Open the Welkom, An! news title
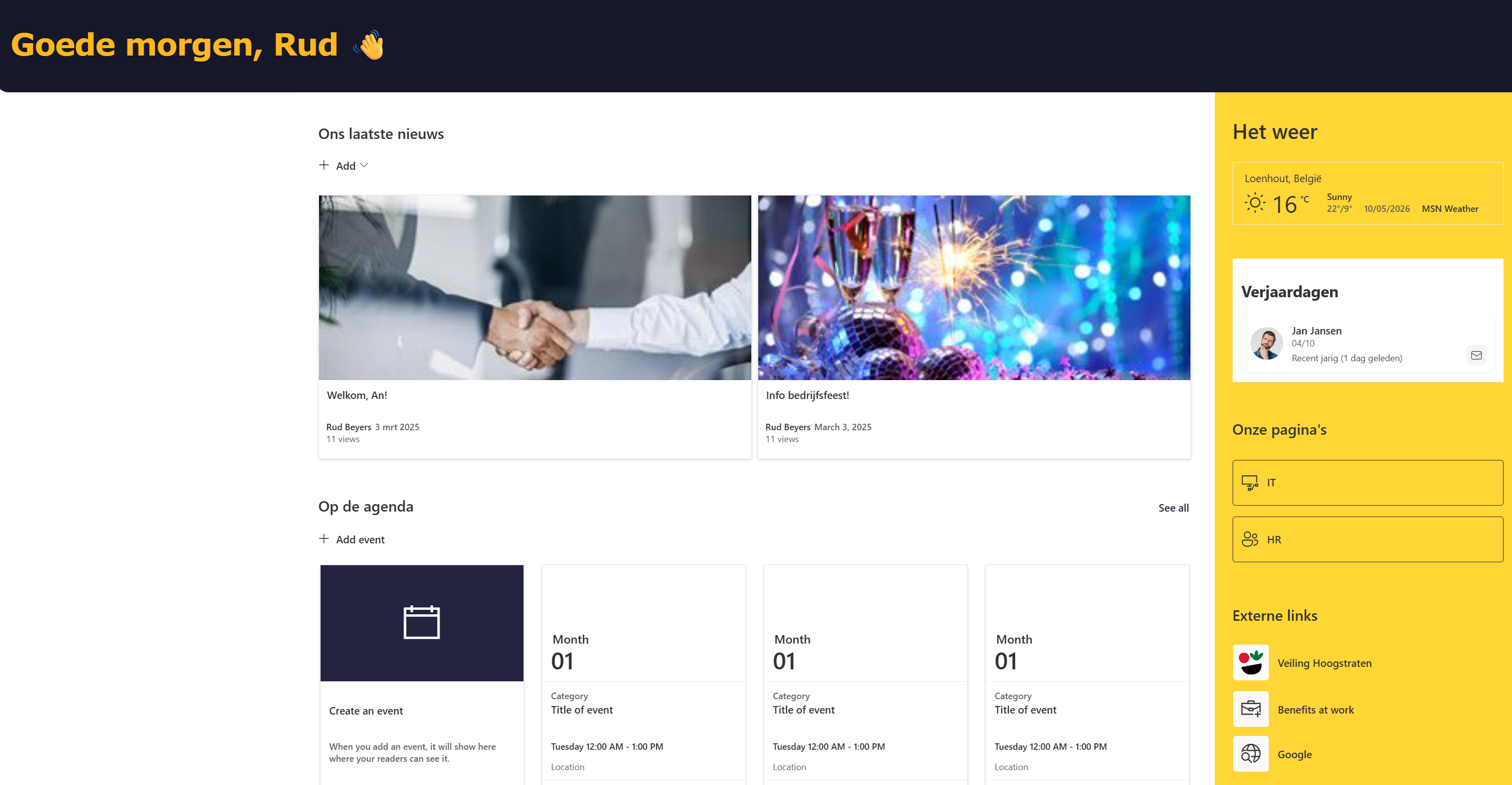1512x785 pixels. pos(357,395)
